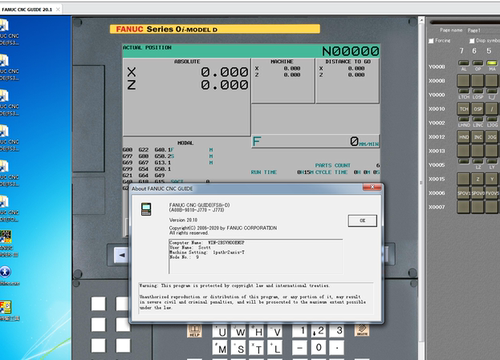500x360 pixels.
Task: Click the 2 key on numeric keypad
Action: click(x=318, y=331)
